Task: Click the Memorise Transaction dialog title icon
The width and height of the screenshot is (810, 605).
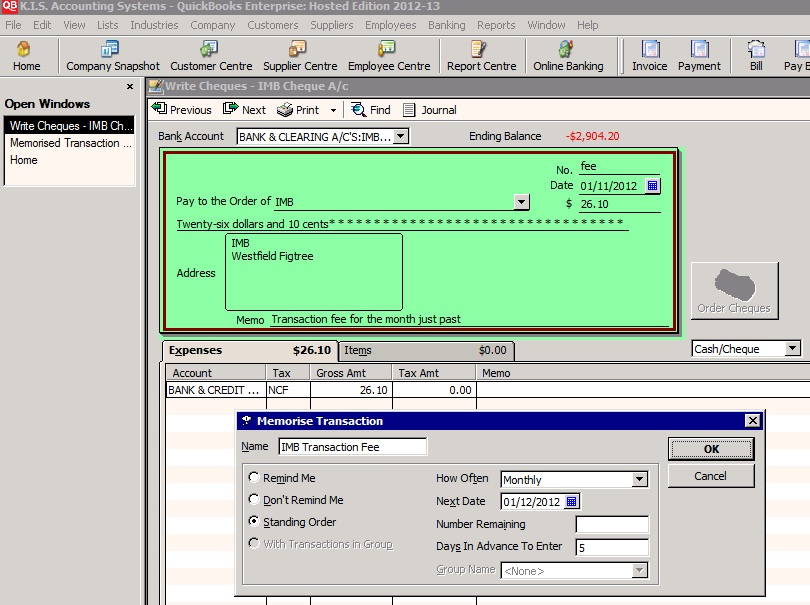Action: coord(246,421)
